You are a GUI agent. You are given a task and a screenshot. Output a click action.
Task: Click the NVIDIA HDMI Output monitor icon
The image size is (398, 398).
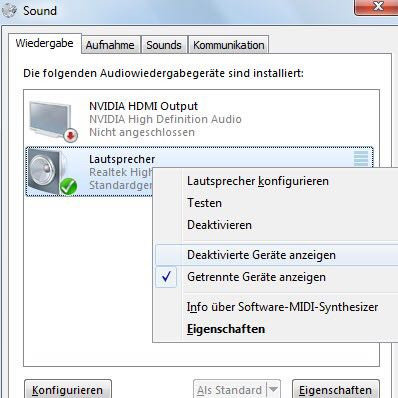click(53, 121)
